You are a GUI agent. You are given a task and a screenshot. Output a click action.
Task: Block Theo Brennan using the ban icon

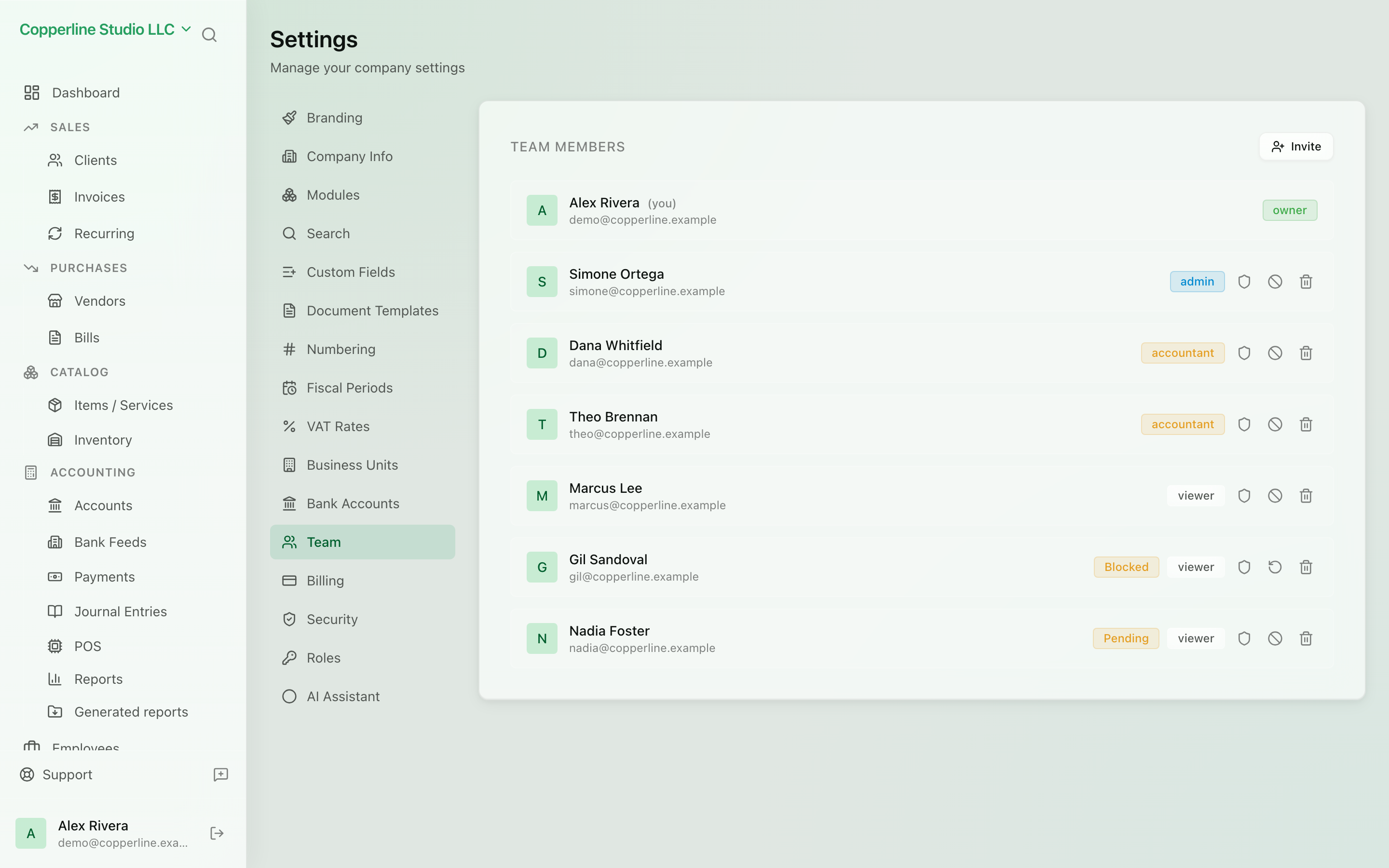[1275, 424]
